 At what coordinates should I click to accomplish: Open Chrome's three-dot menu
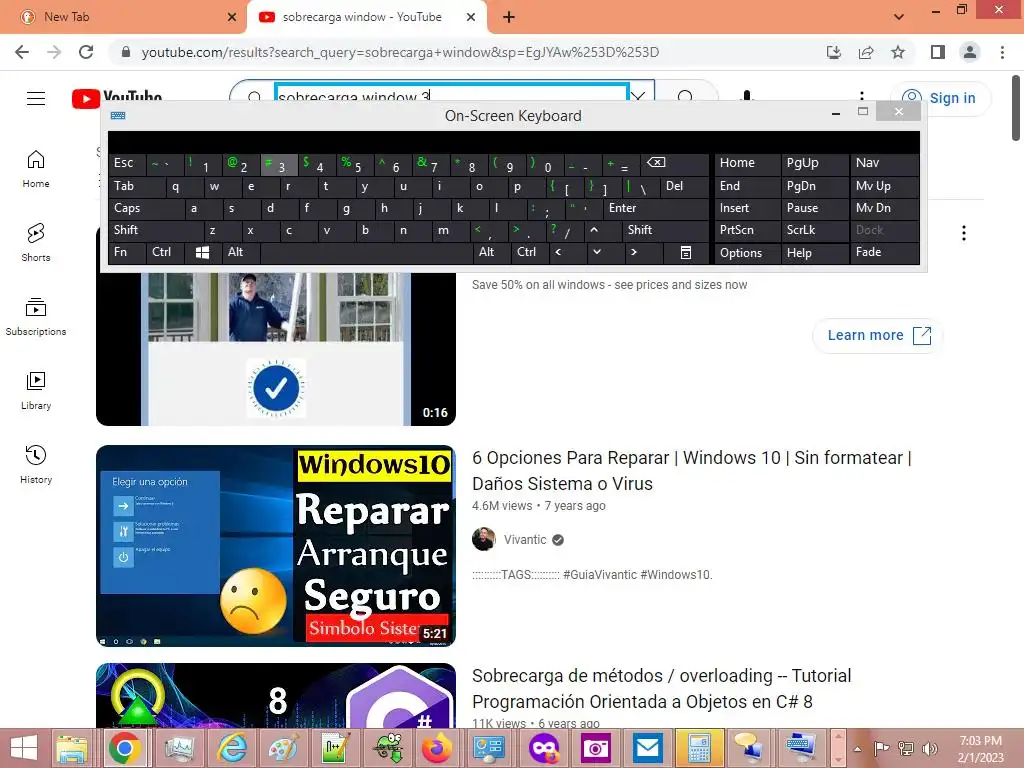(x=1002, y=52)
